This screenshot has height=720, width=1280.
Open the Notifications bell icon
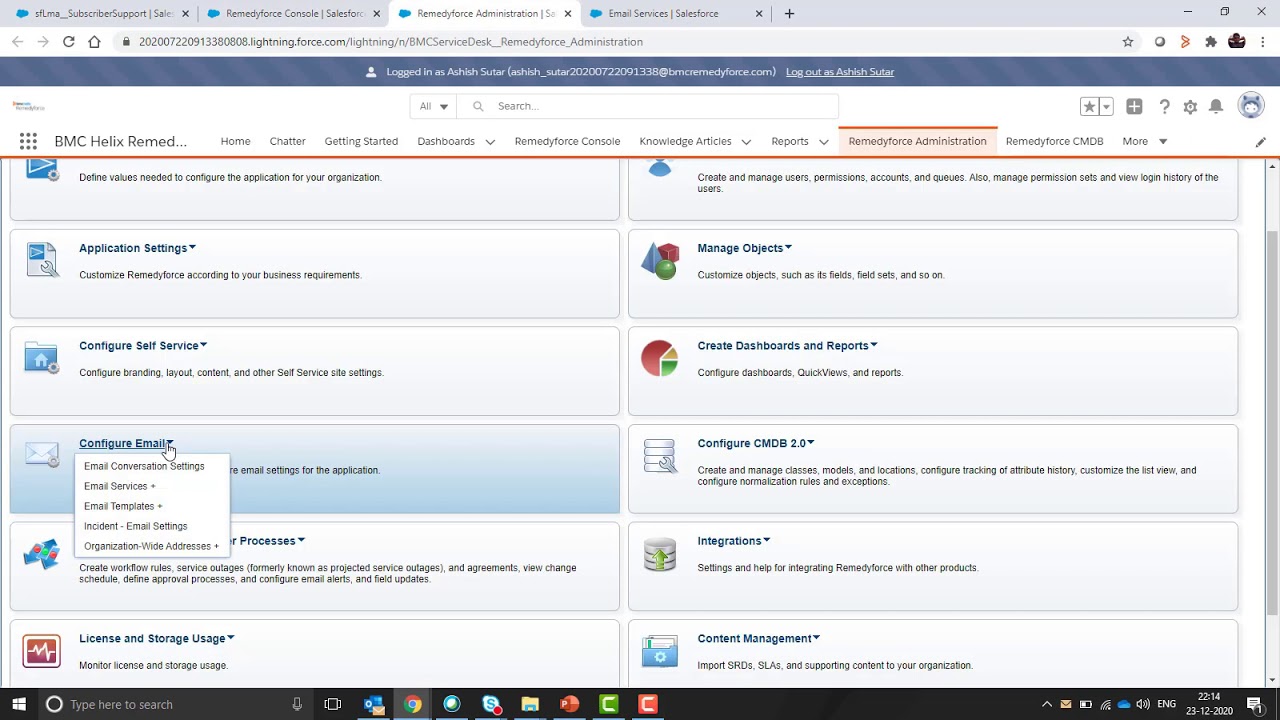coord(1216,106)
